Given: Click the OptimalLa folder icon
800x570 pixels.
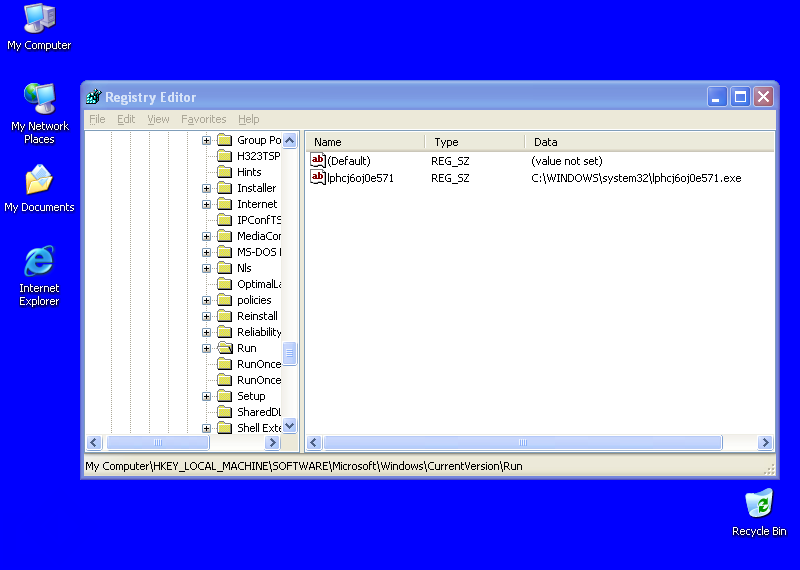Looking at the screenshot, I should click(x=224, y=284).
